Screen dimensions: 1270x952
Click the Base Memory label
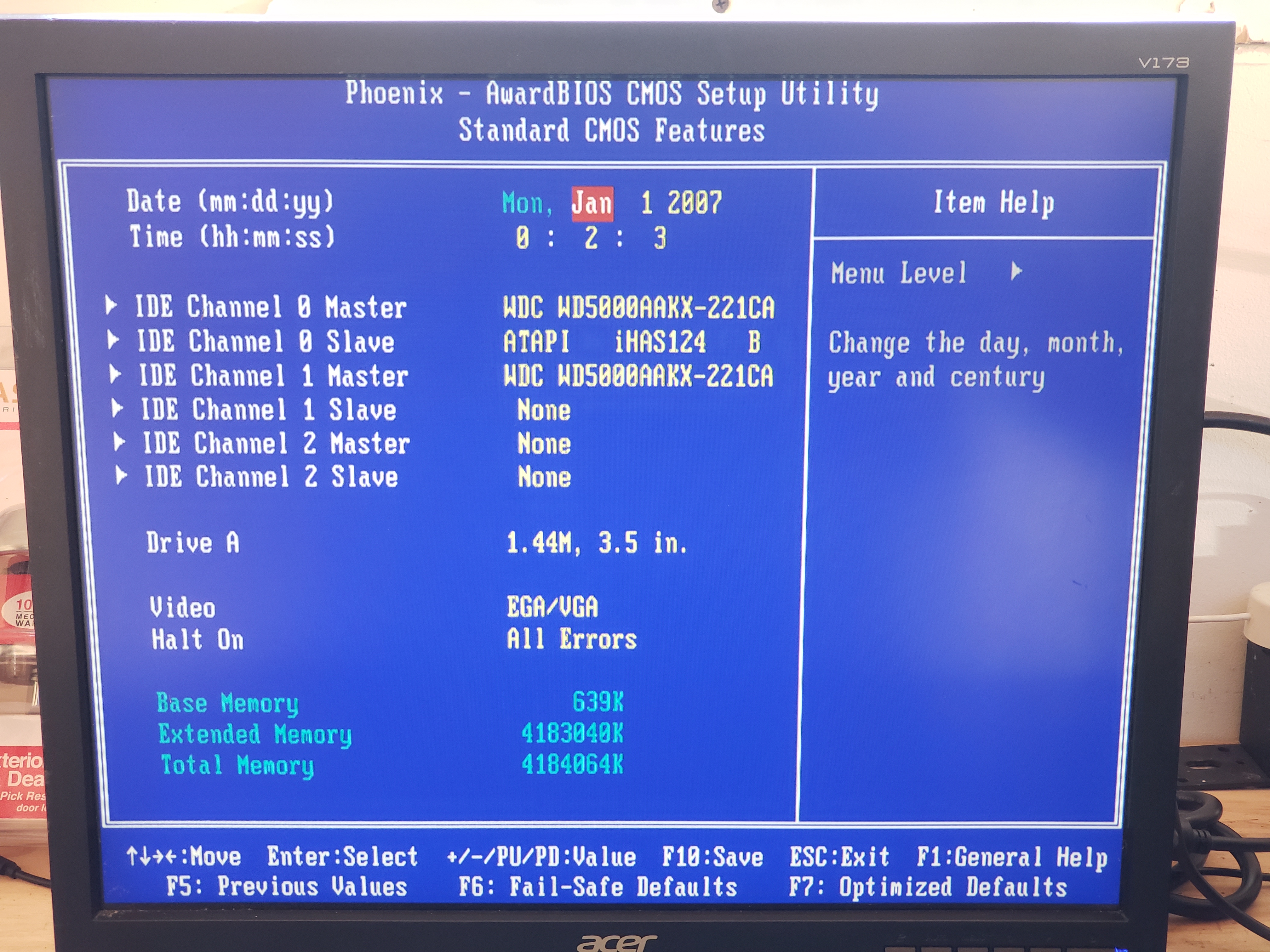pos(227,704)
